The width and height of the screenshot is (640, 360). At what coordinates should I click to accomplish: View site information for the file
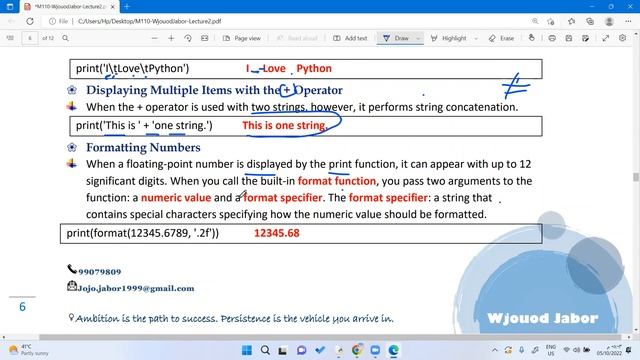(58, 21)
